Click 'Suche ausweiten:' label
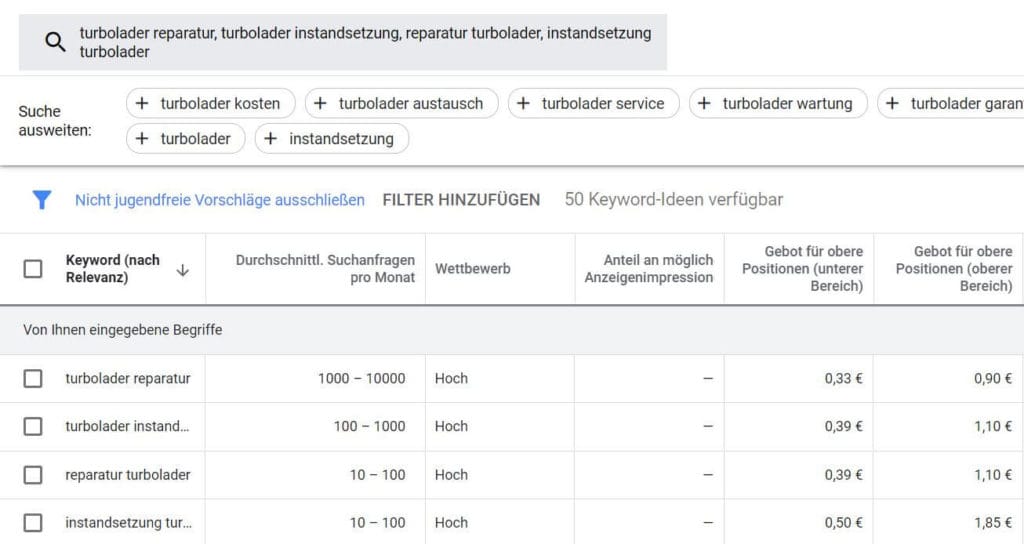Viewport: 1024px width, 544px height. pos(55,121)
